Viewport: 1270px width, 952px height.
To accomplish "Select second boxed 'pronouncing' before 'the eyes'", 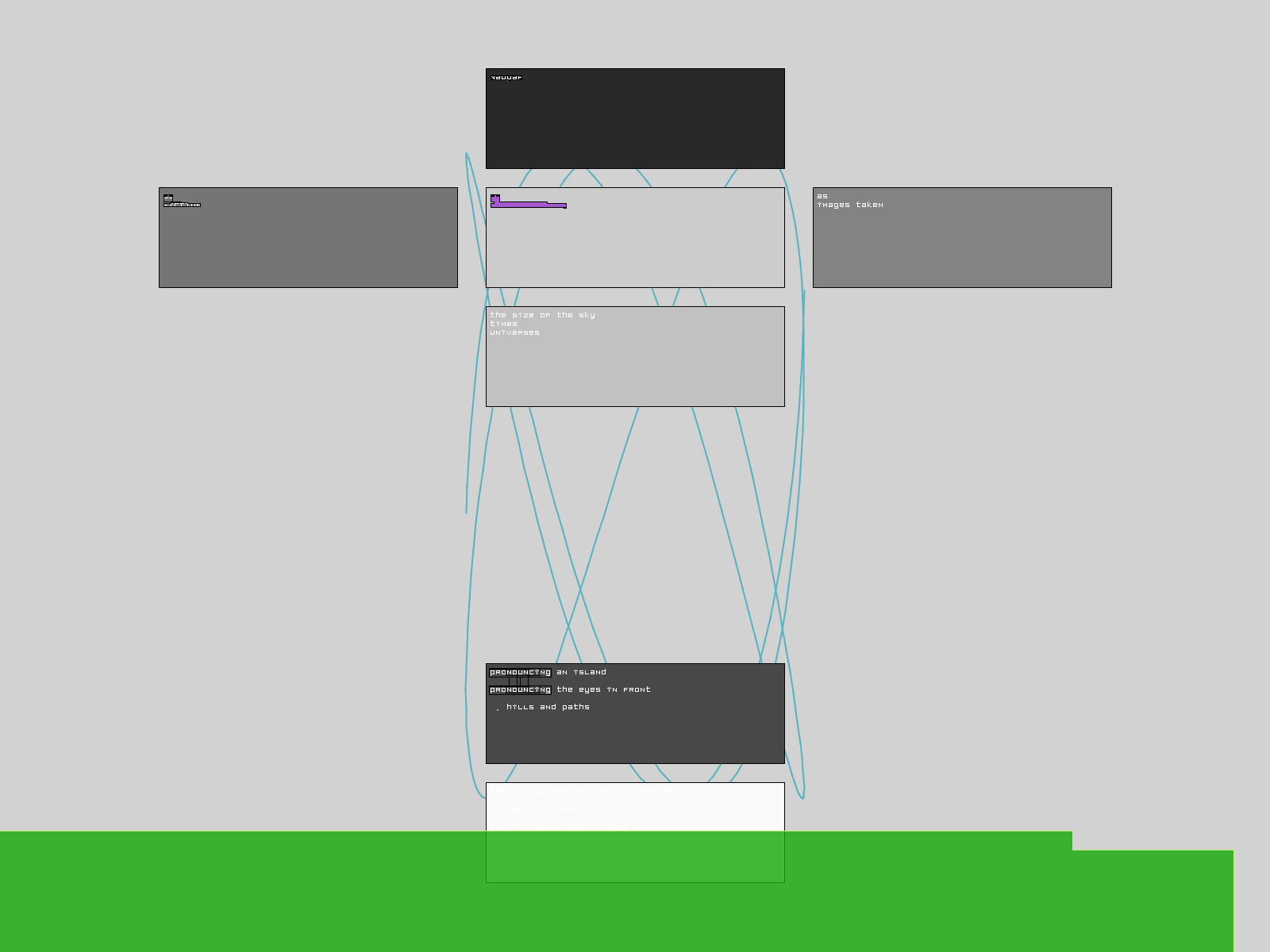I will point(520,689).
